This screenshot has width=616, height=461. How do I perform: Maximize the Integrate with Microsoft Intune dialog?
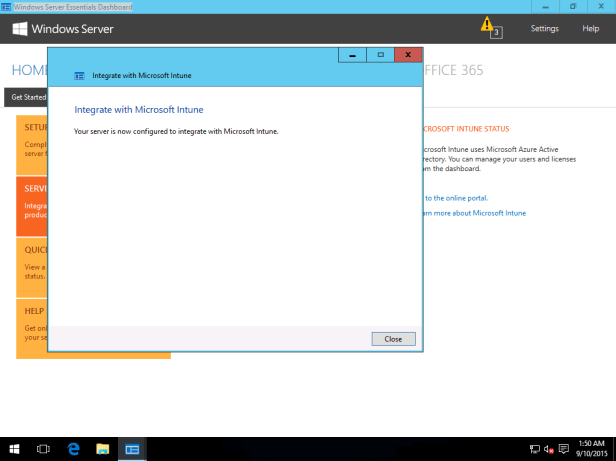click(x=380, y=54)
